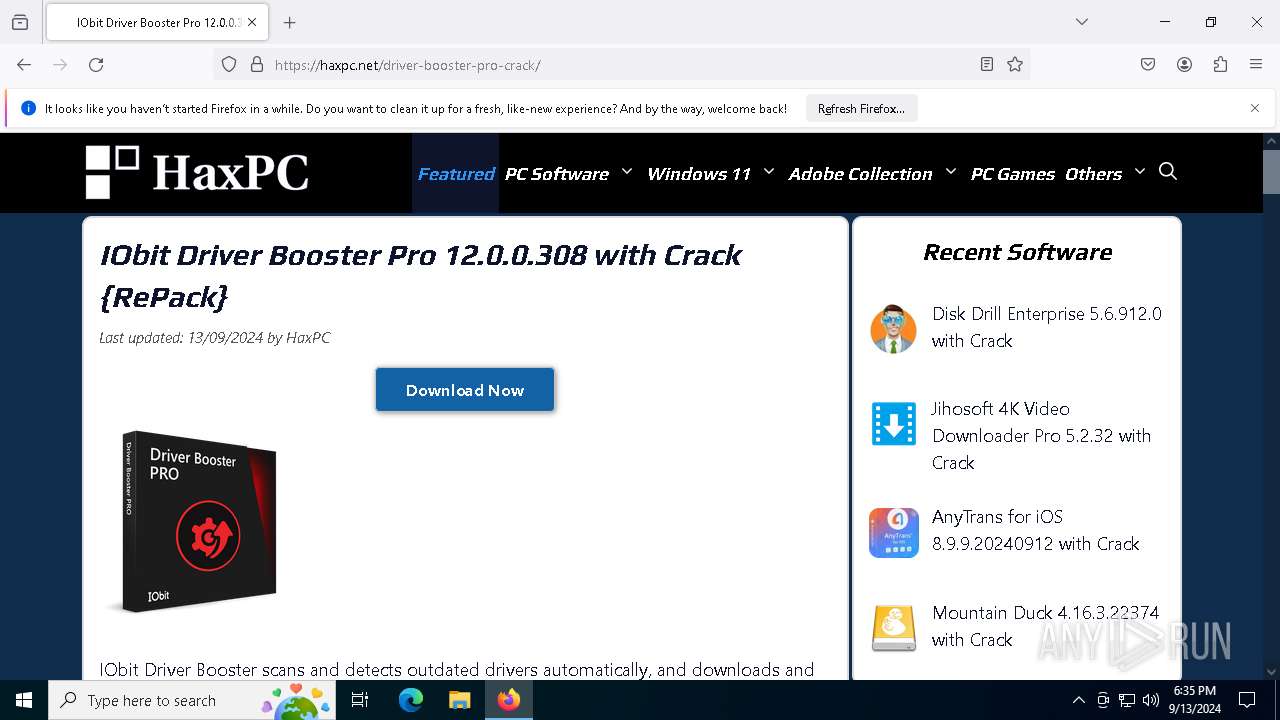Viewport: 1280px width, 720px height.
Task: Show site security padlock info
Action: point(257,65)
